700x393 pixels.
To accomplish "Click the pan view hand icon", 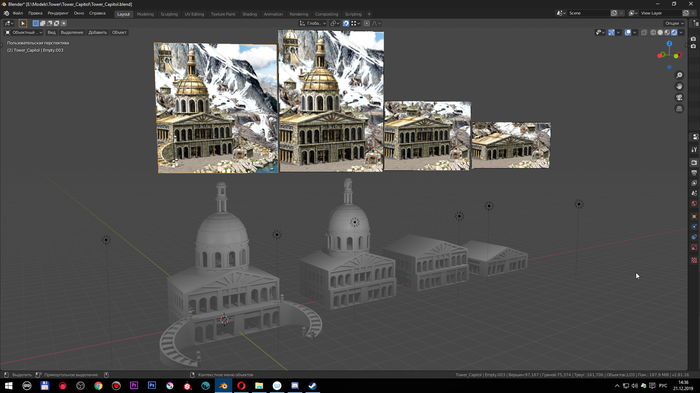I will click(679, 87).
